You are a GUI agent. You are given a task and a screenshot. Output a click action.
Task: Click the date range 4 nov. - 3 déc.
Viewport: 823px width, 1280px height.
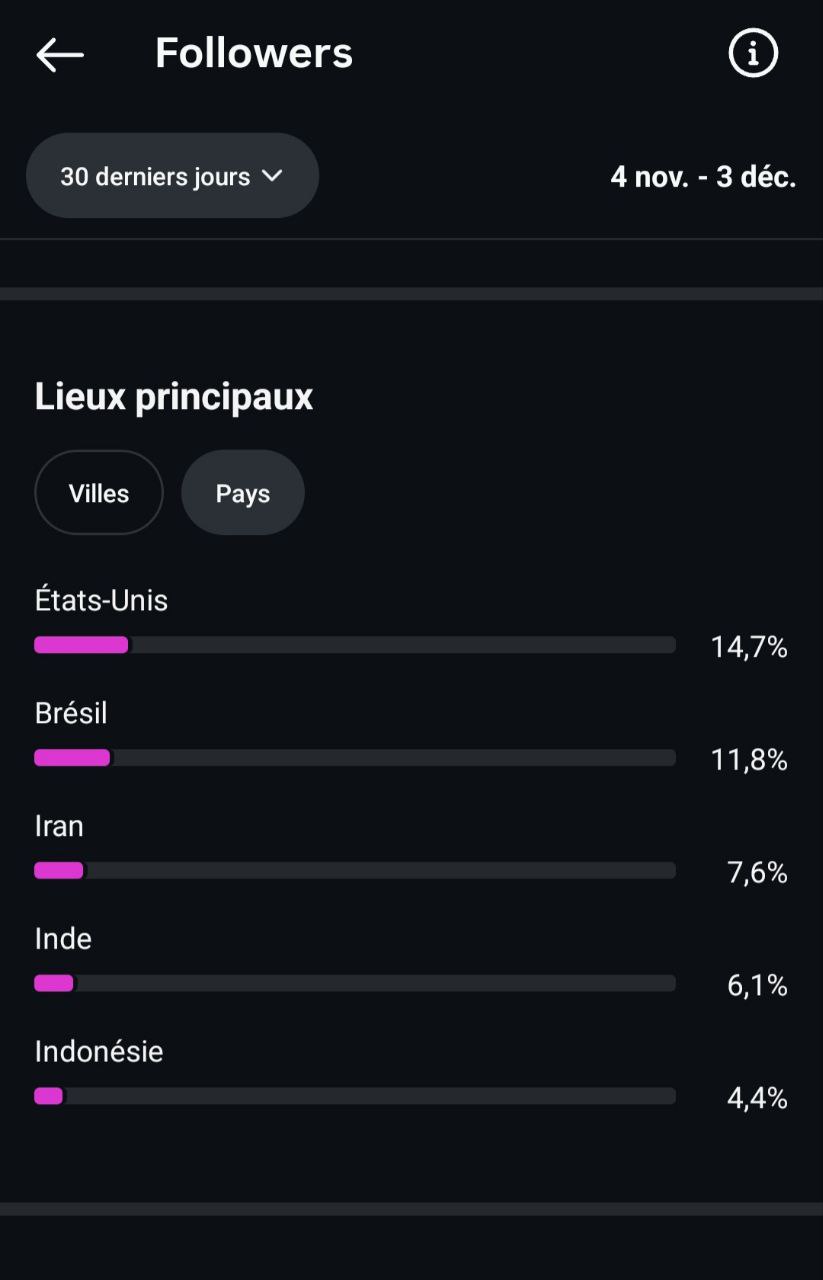coord(703,177)
